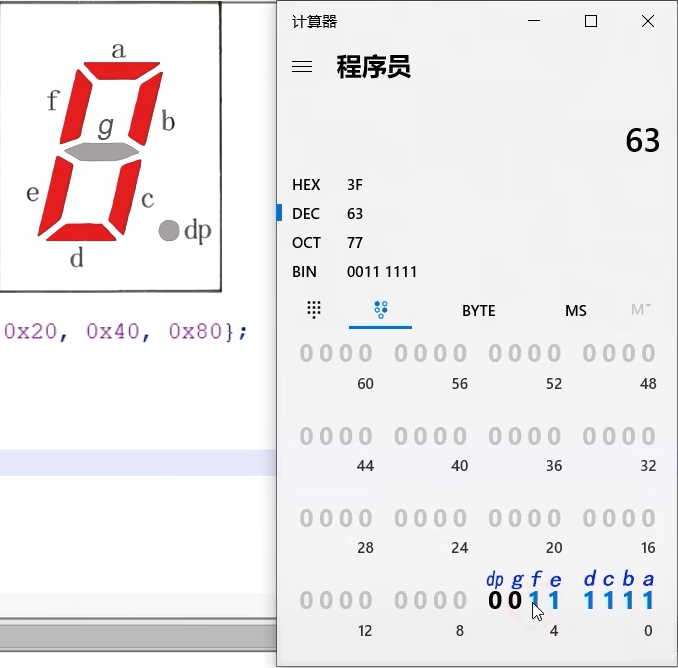Switch to the full keypad icon
This screenshot has width=678, height=668.
[314, 310]
